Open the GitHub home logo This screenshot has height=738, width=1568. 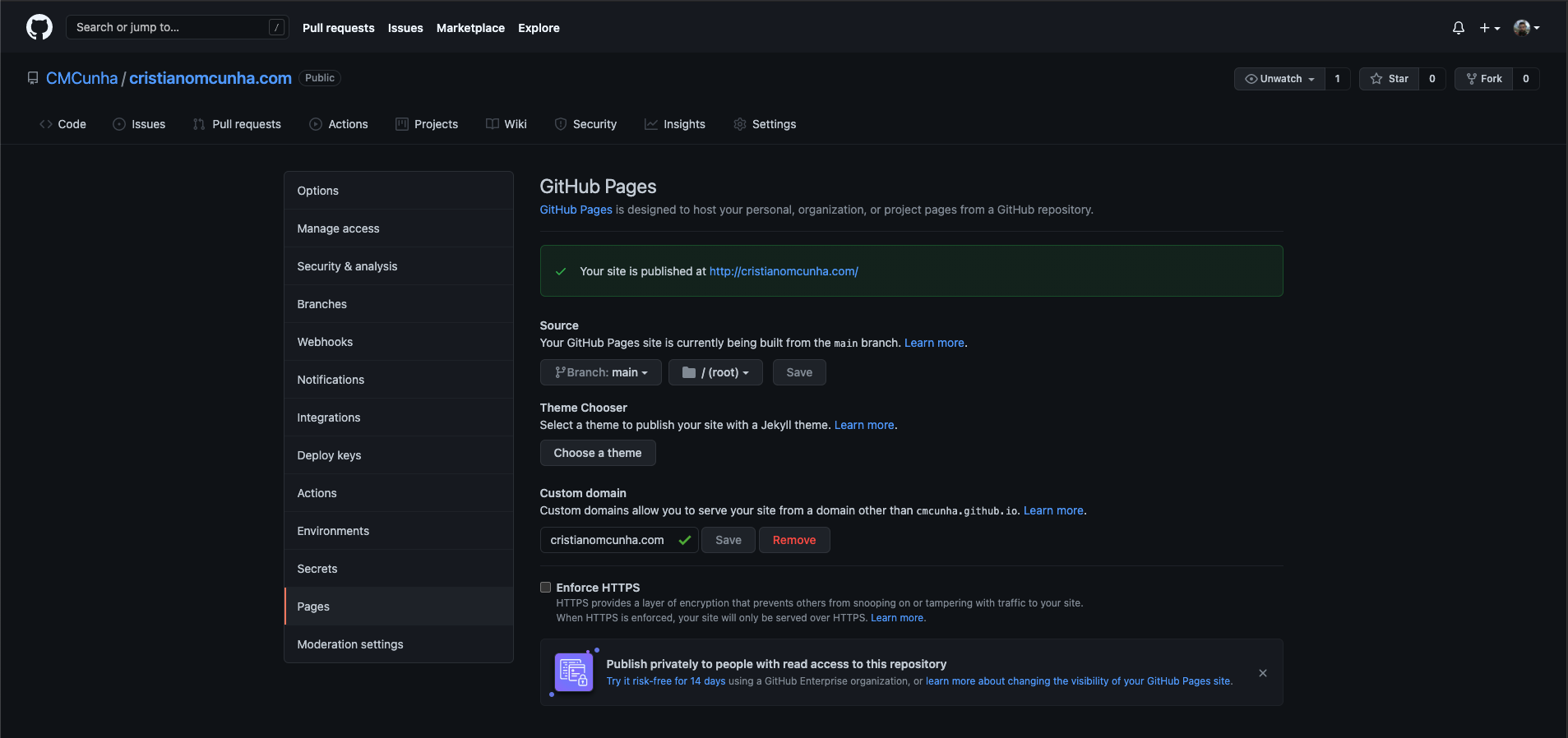click(39, 27)
